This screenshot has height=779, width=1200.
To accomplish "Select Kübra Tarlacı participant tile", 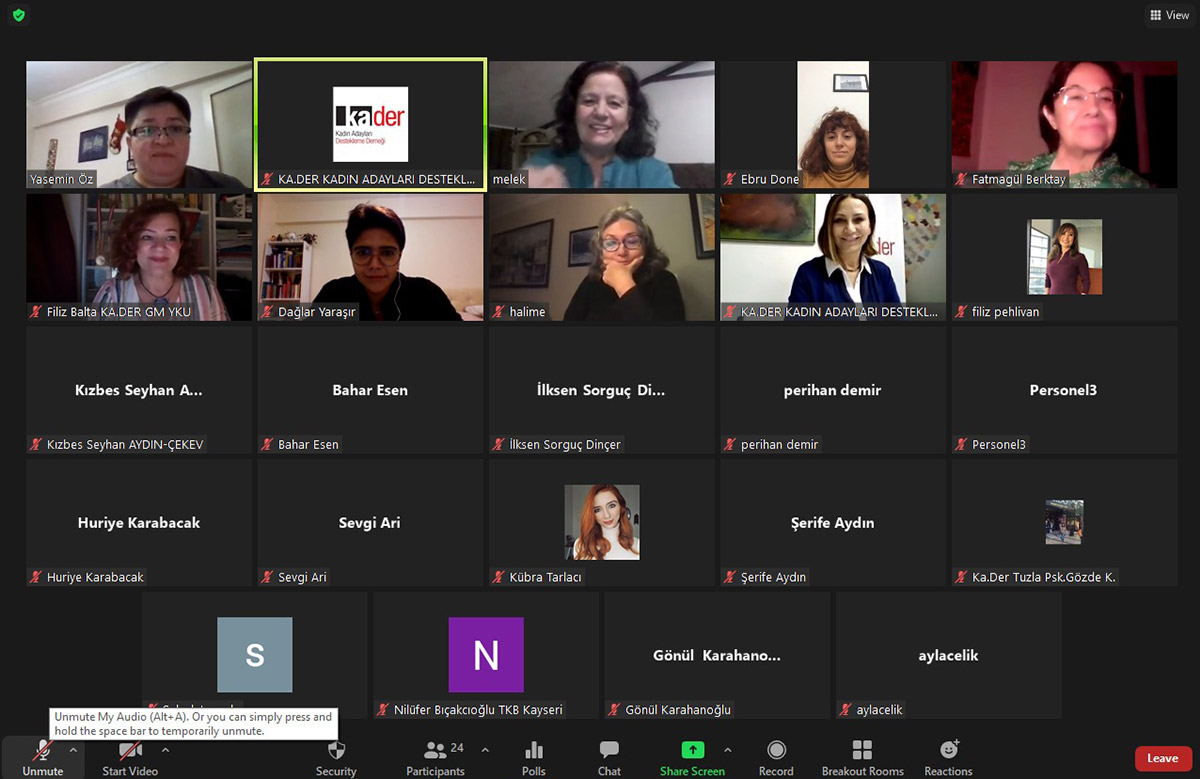I will click(x=602, y=522).
